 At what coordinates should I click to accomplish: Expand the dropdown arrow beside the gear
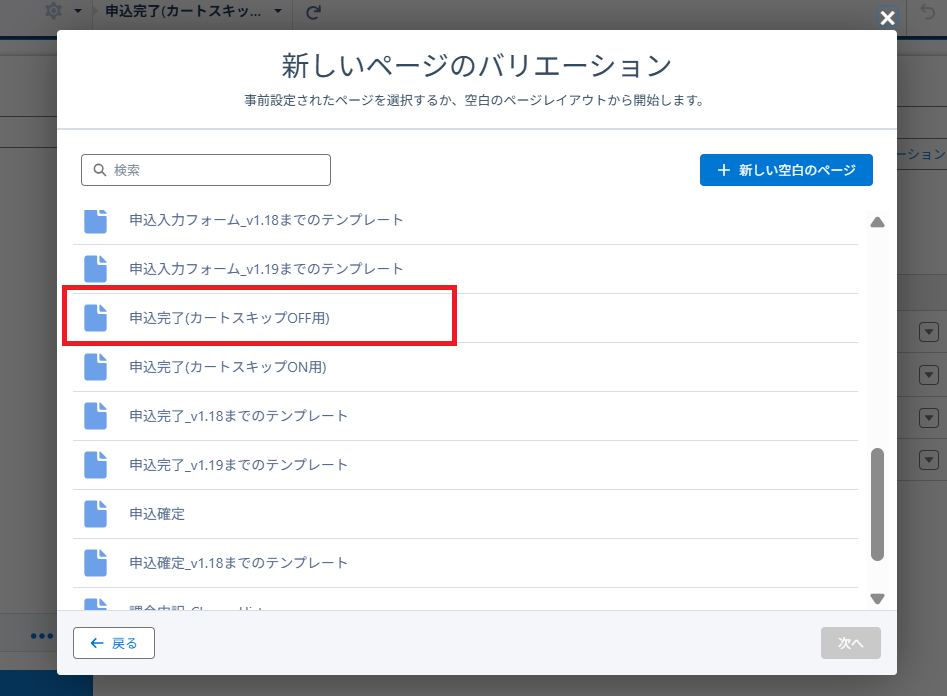(78, 13)
